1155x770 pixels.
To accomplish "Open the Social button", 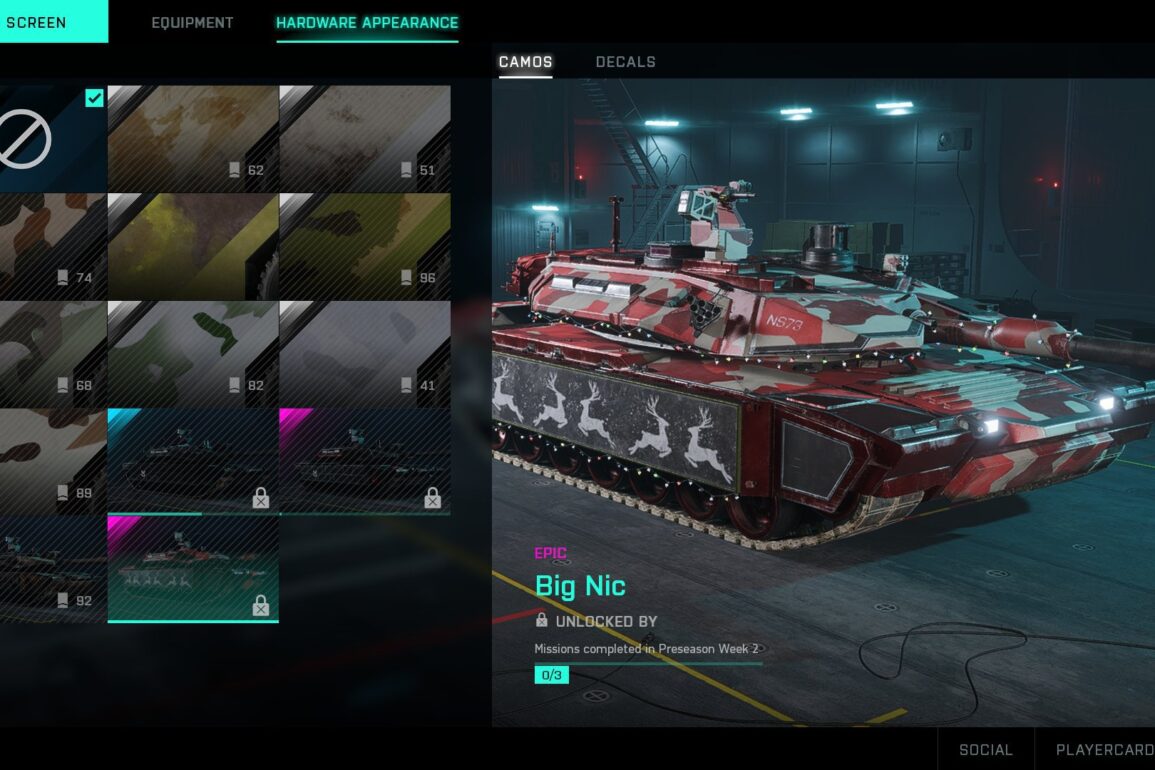I will click(x=986, y=749).
